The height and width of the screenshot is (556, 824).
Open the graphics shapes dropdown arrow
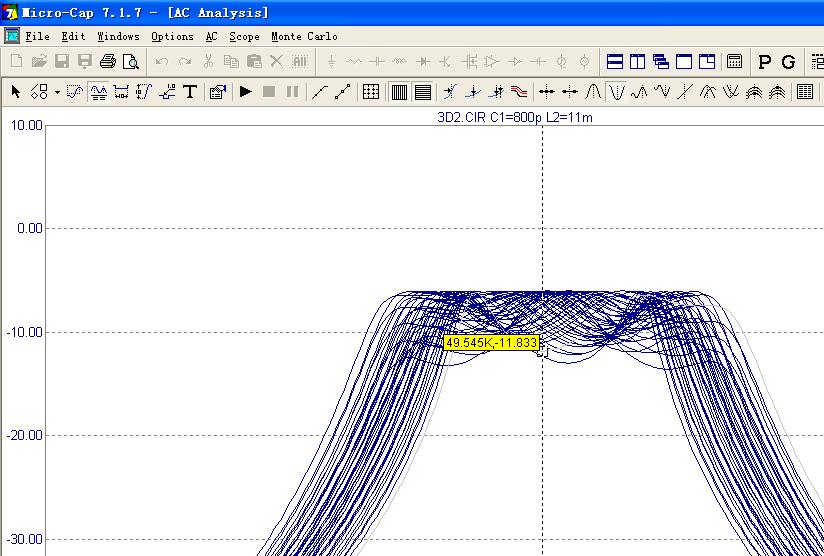57,92
